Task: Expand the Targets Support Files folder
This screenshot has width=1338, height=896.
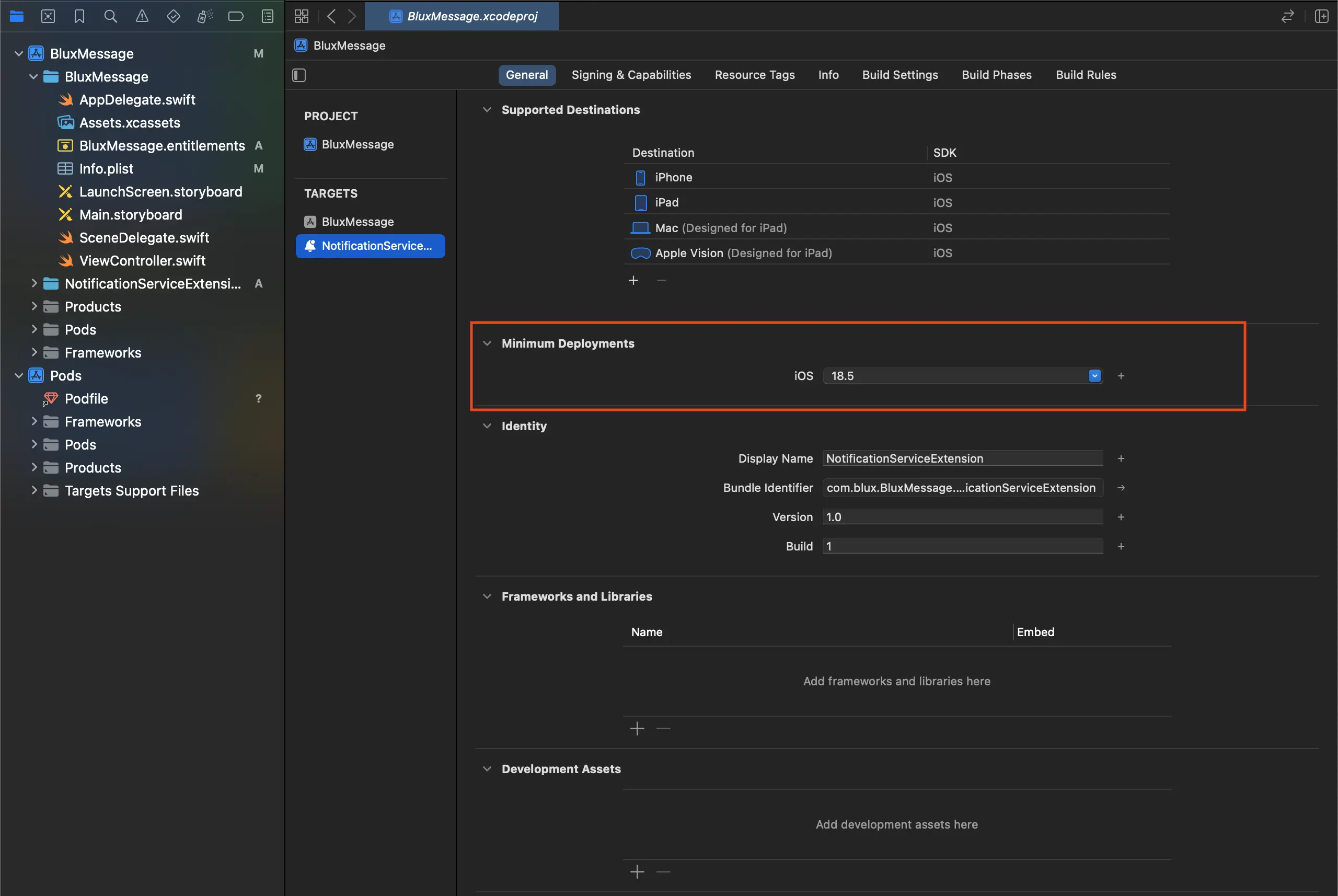Action: tap(33, 490)
